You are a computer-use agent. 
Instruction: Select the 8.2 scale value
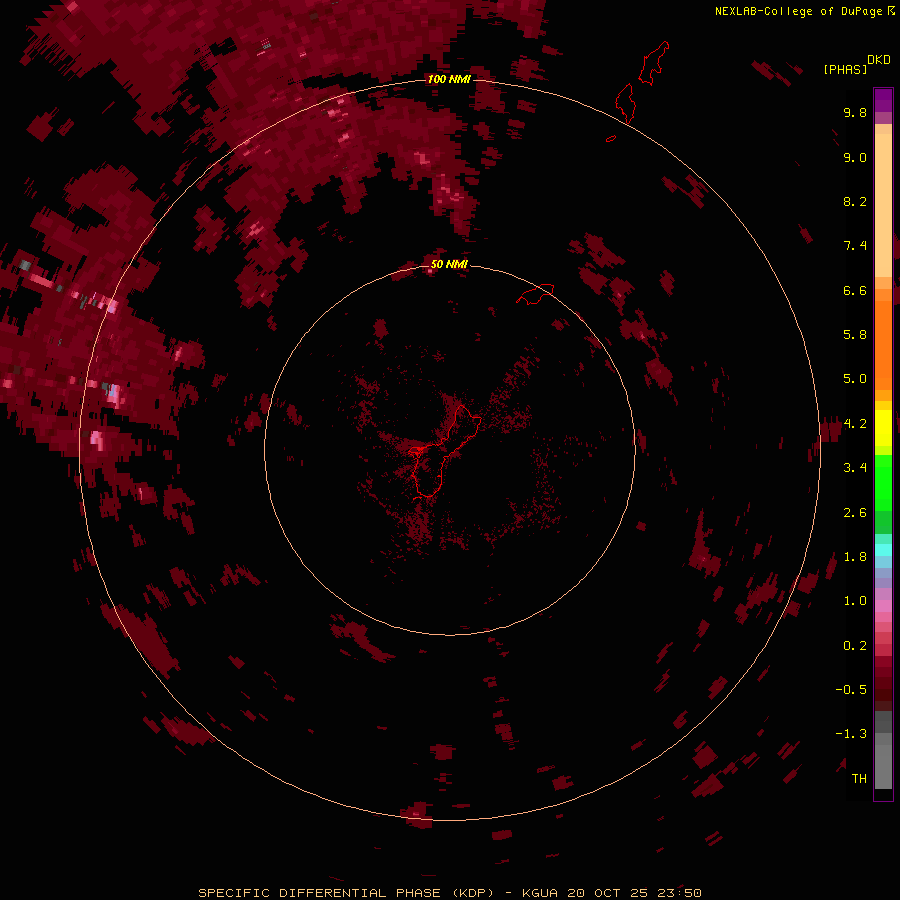(x=855, y=201)
